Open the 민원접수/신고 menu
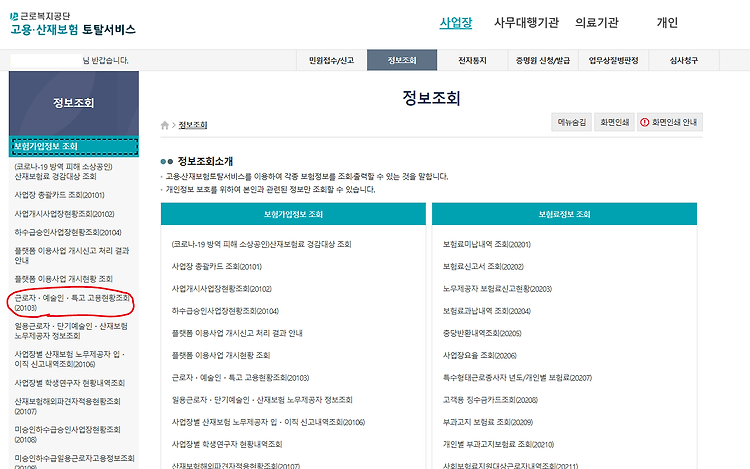The image size is (750, 469). tap(331, 60)
